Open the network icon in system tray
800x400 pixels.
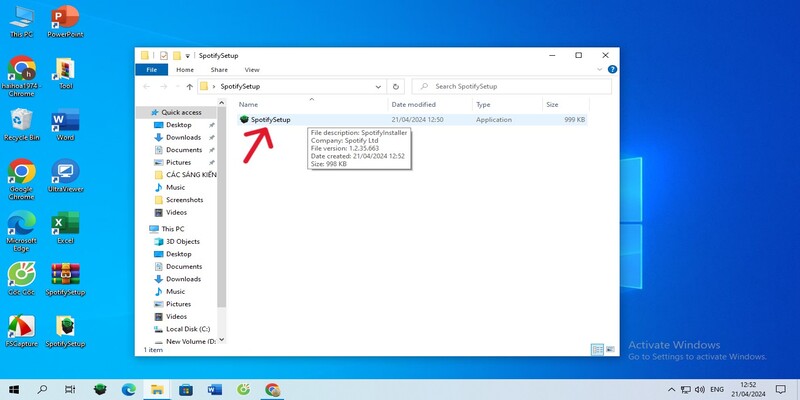[686, 390]
